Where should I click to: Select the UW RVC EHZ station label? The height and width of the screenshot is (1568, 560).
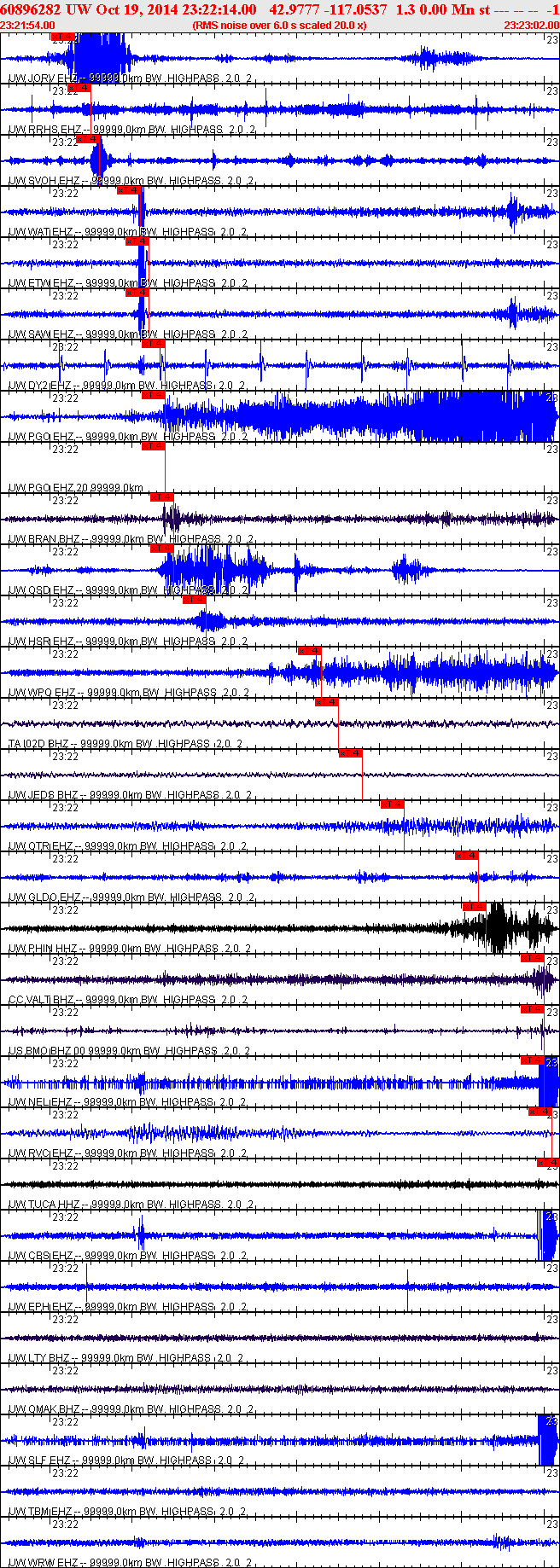128,1153
